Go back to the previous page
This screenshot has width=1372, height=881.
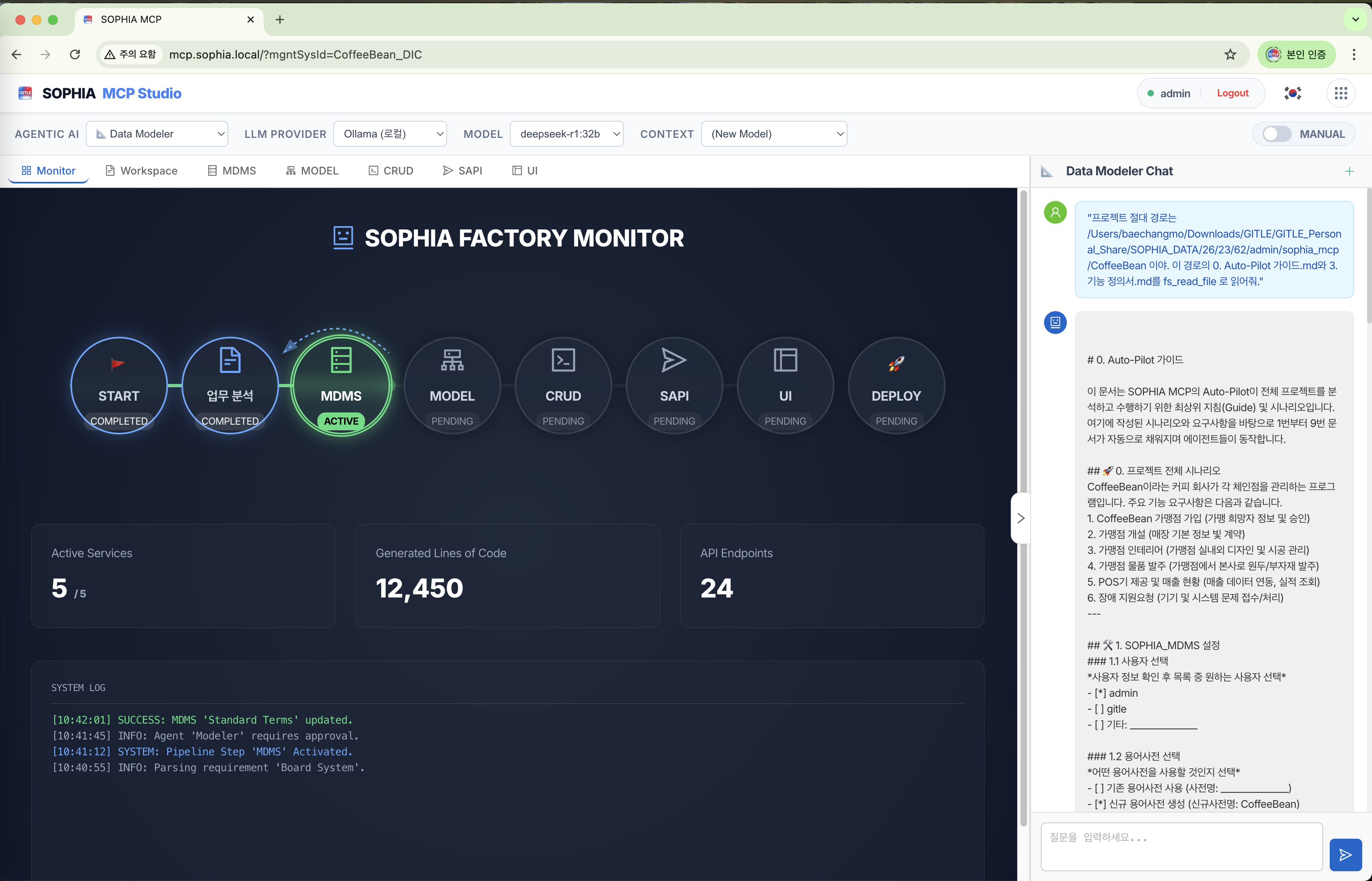point(17,55)
